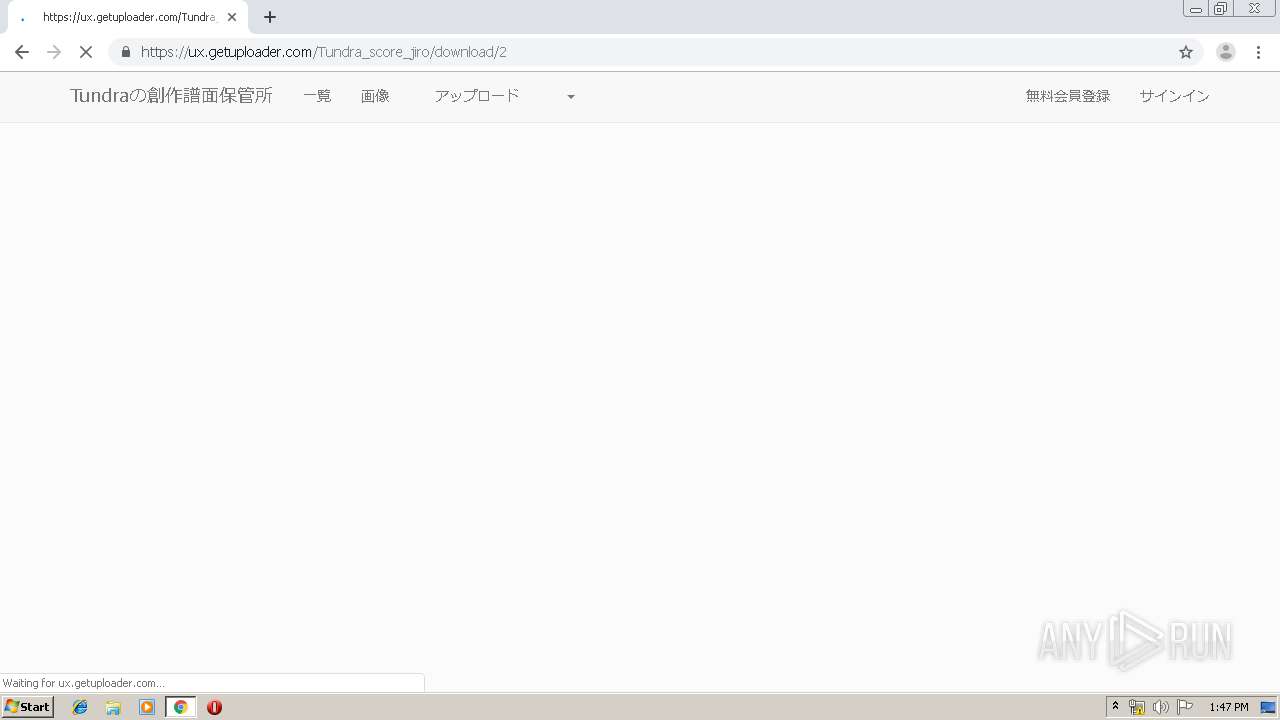
Task: Stop page loading with the X button
Action: (86, 52)
